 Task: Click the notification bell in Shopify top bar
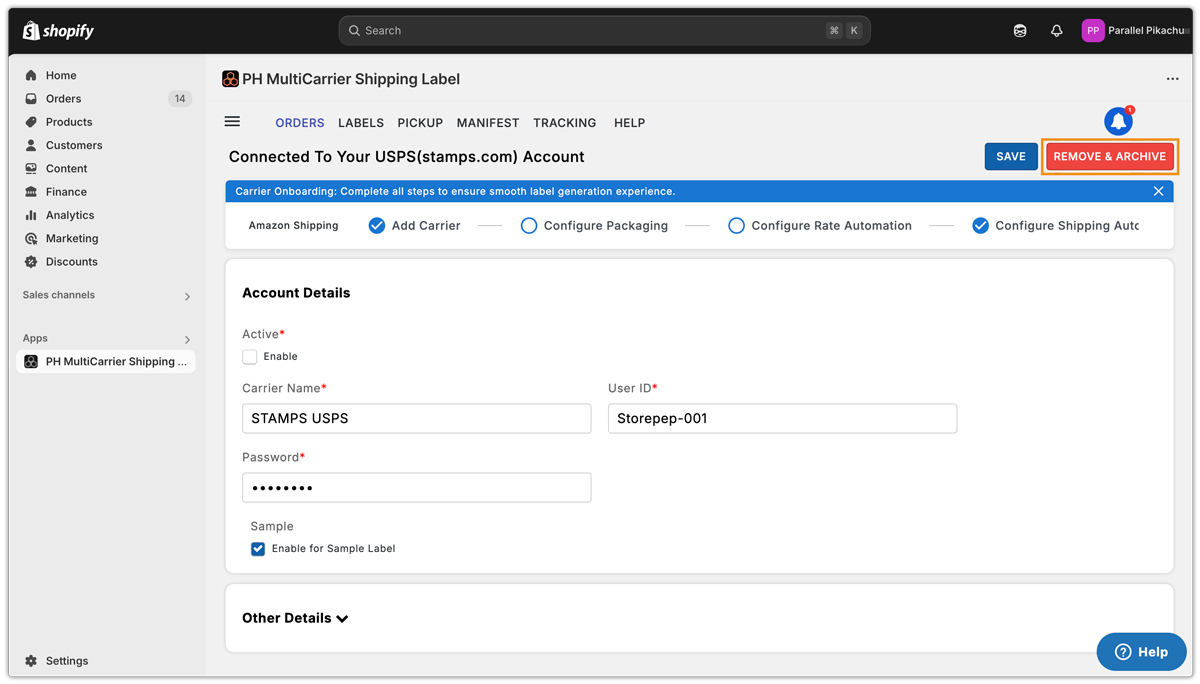click(1056, 31)
